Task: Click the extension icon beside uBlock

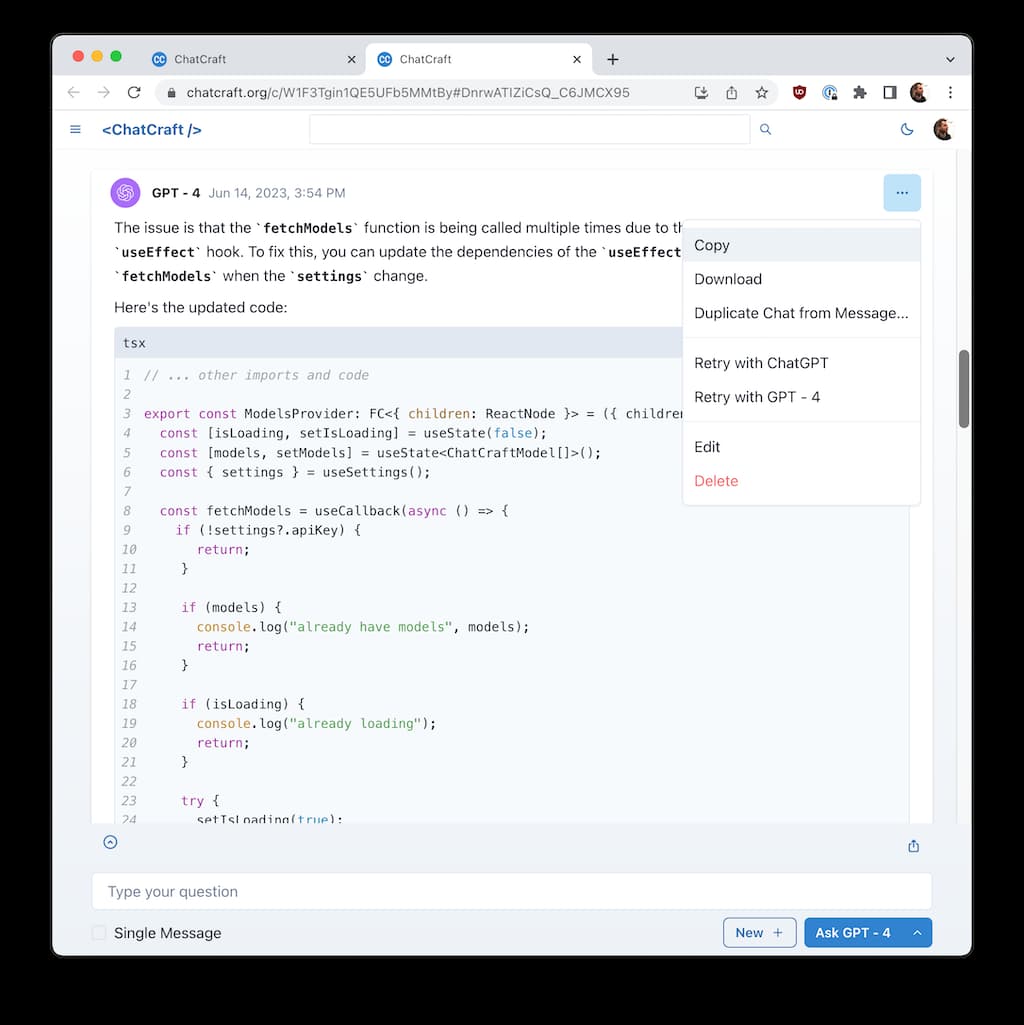Action: point(829,93)
